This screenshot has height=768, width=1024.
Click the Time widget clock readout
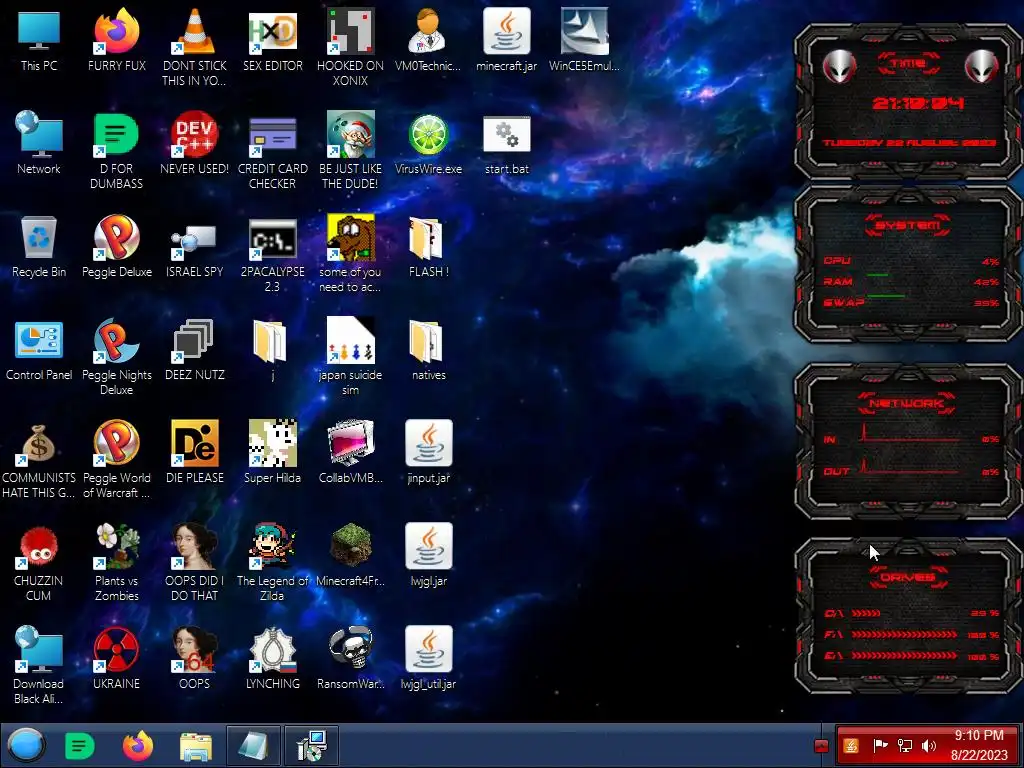click(x=918, y=103)
